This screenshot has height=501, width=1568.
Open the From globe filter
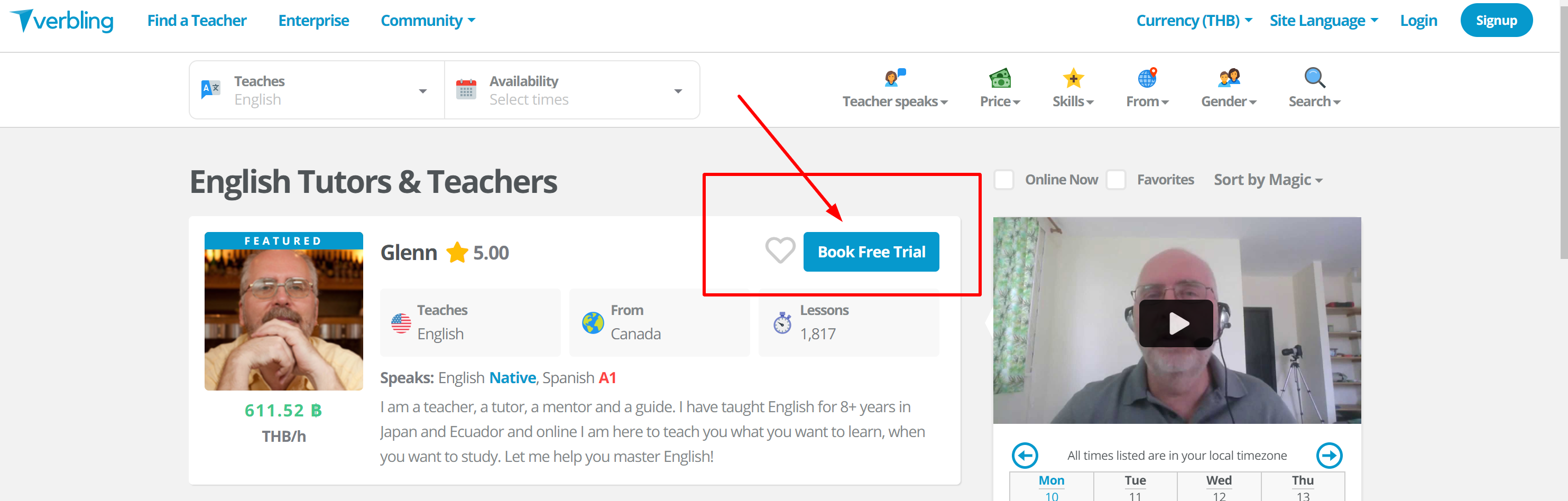coord(1147,88)
